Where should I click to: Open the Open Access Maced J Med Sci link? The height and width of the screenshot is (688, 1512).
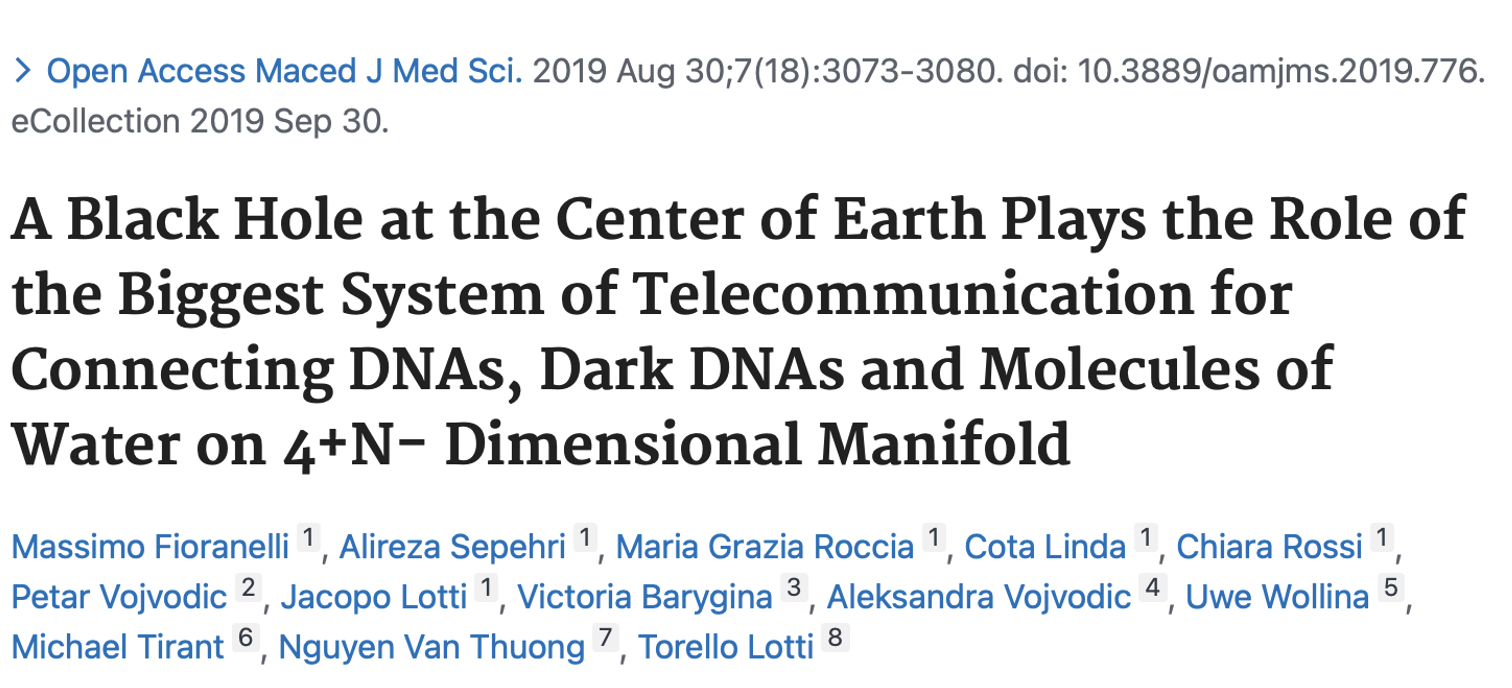click(284, 72)
